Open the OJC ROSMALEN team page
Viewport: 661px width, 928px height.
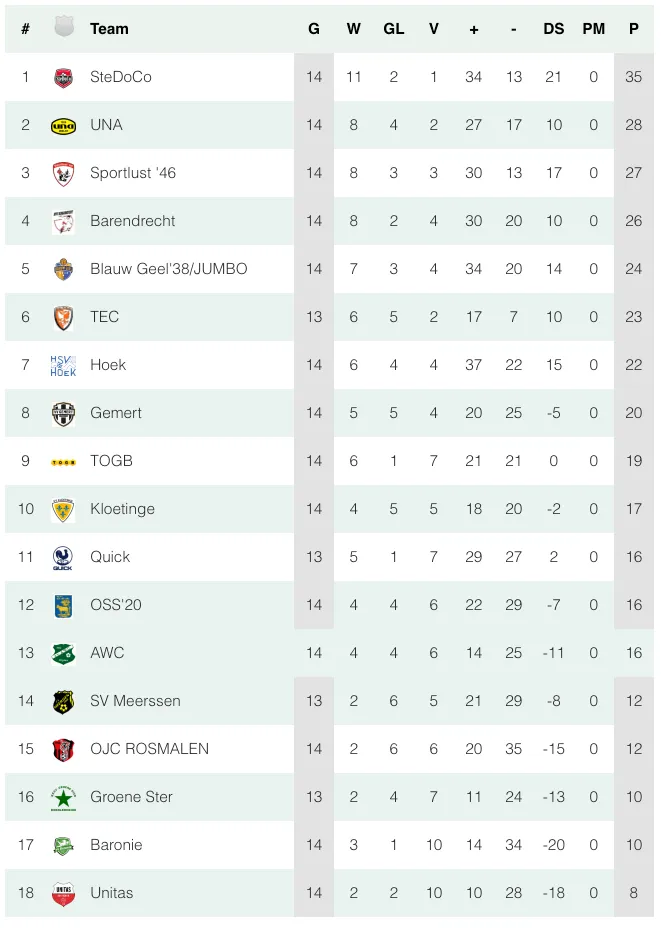(x=149, y=749)
